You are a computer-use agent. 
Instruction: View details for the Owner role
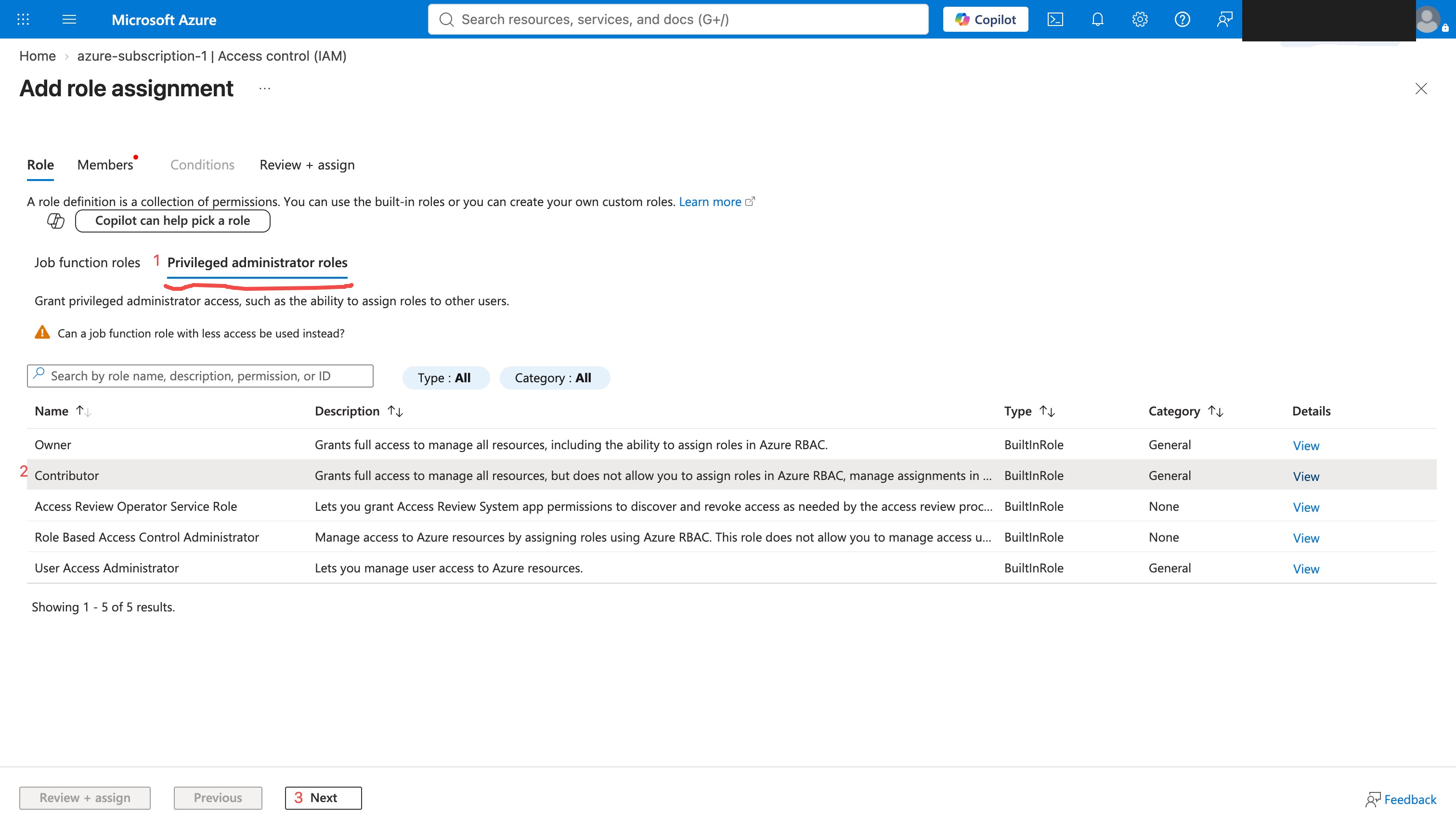pyautogui.click(x=1306, y=445)
